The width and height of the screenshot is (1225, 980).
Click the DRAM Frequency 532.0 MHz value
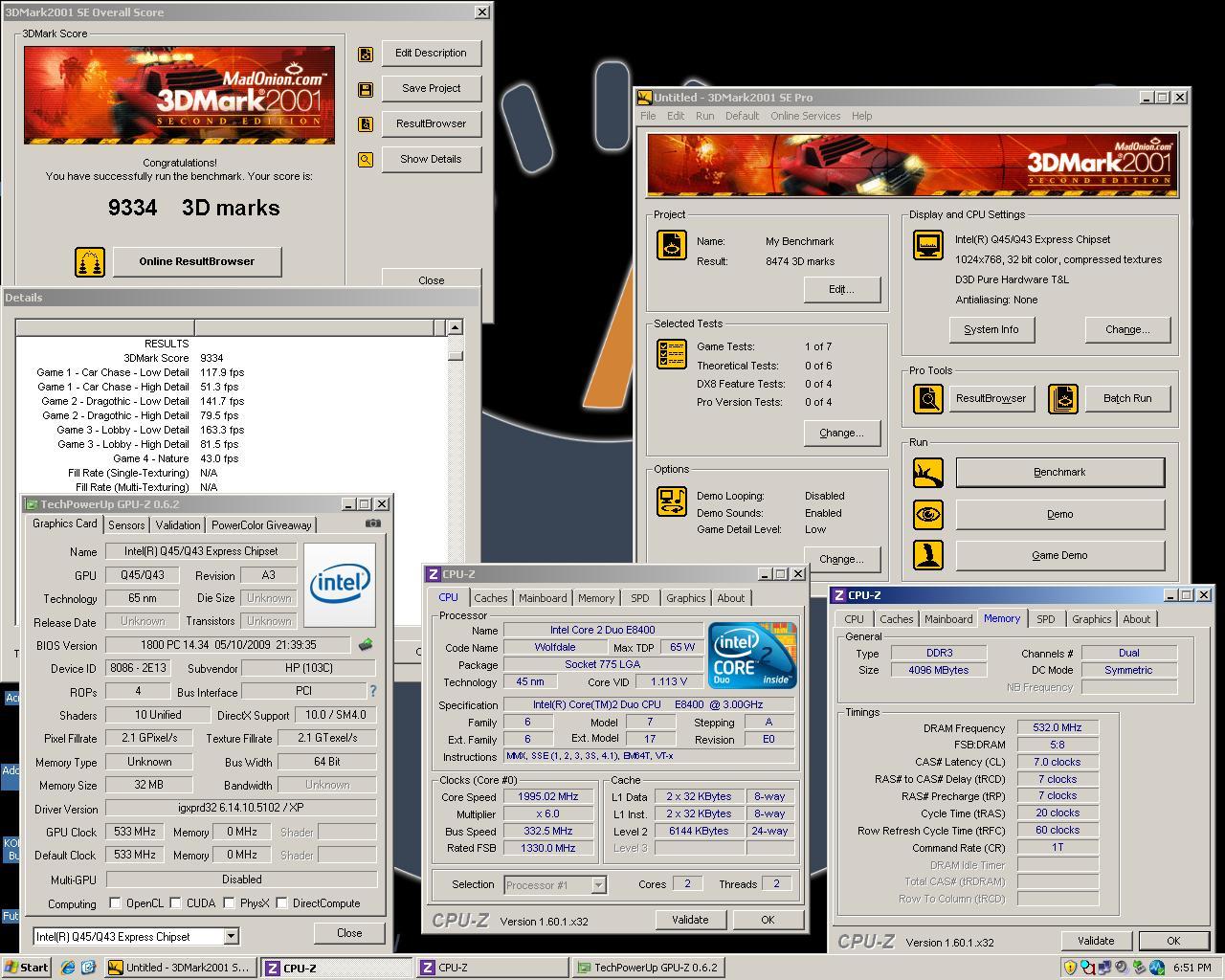point(1058,727)
